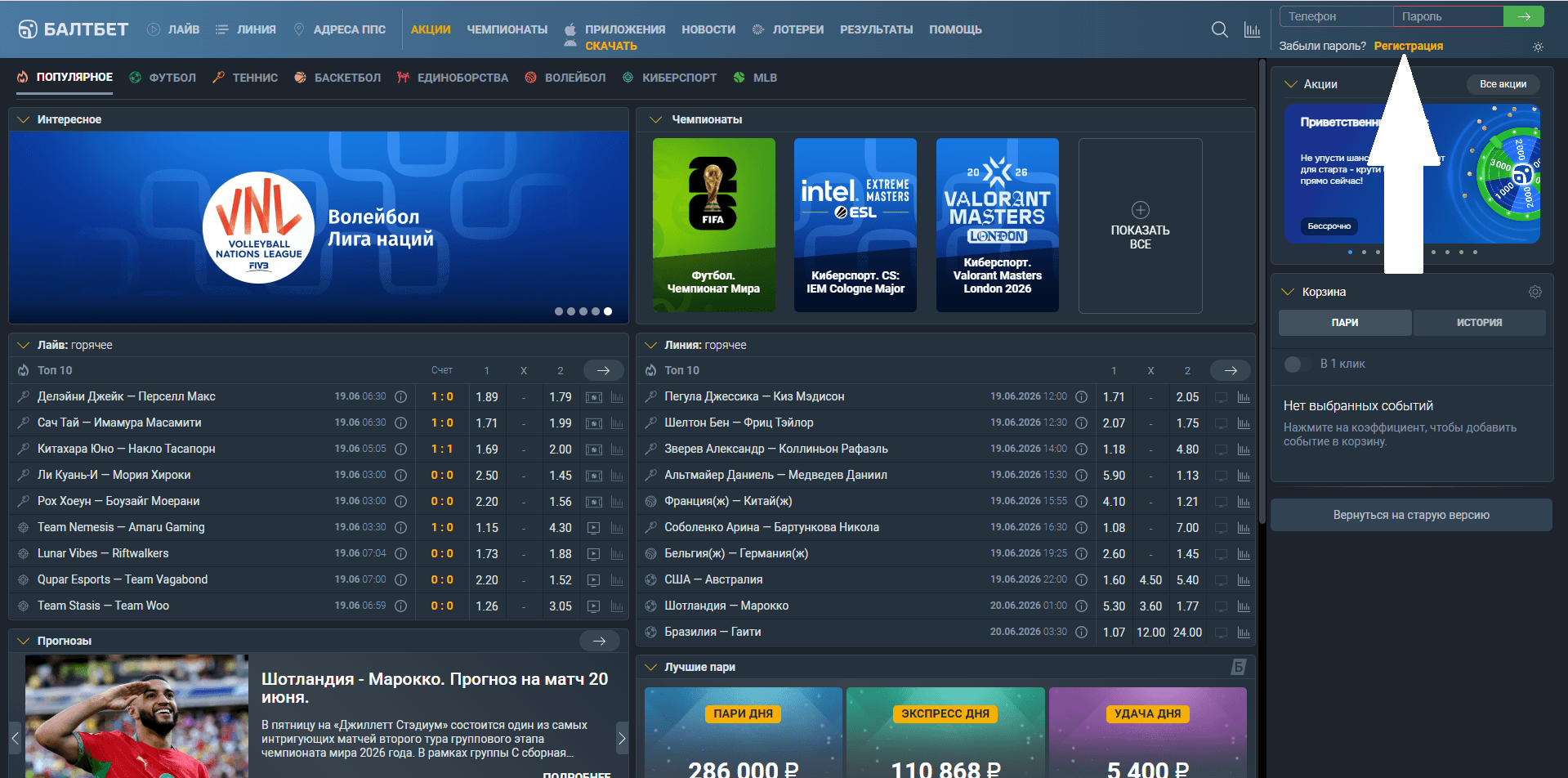1568x778 pixels.
Task: Collapse the Чемпионаты section
Action: pos(654,120)
